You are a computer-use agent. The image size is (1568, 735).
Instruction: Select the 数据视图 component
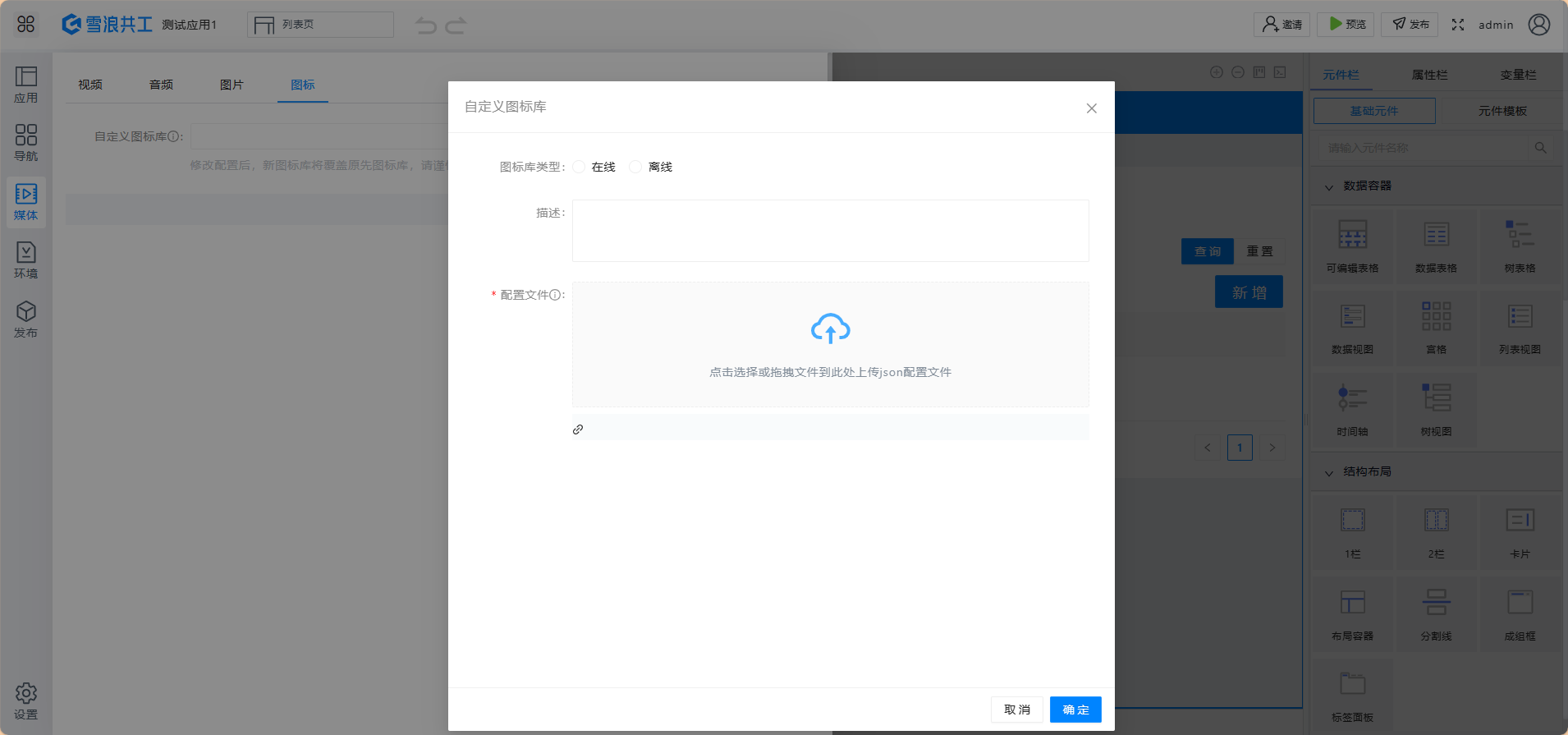(x=1353, y=328)
